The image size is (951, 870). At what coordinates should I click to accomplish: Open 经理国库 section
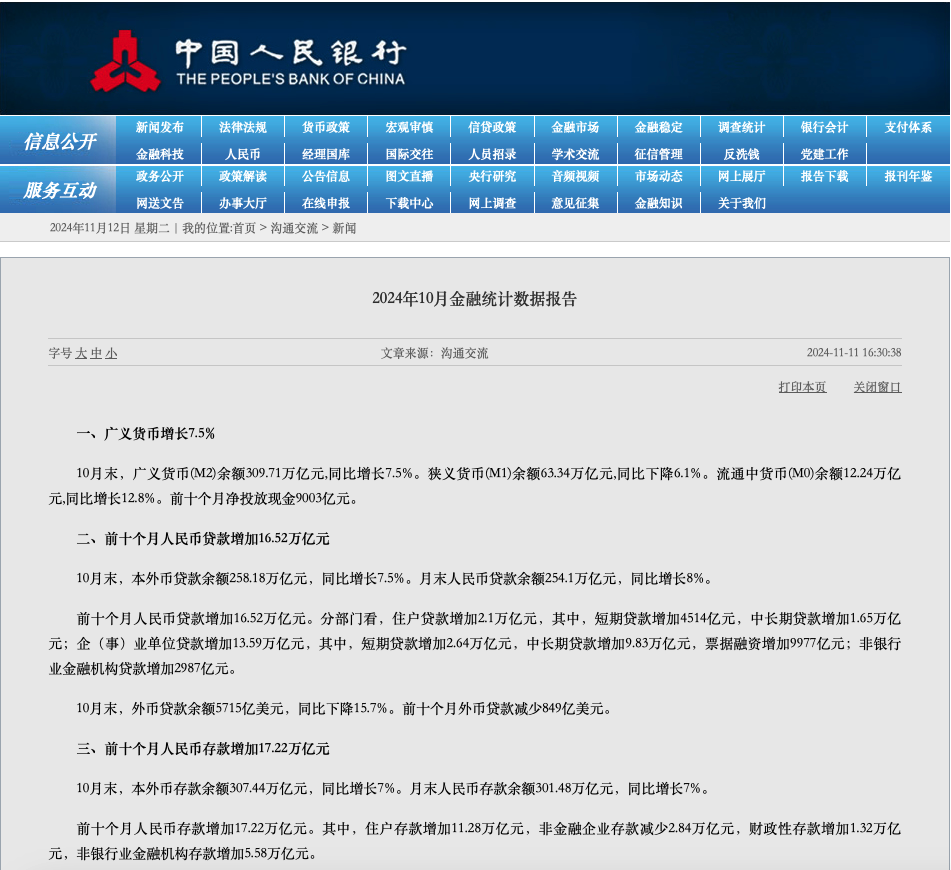click(x=326, y=154)
